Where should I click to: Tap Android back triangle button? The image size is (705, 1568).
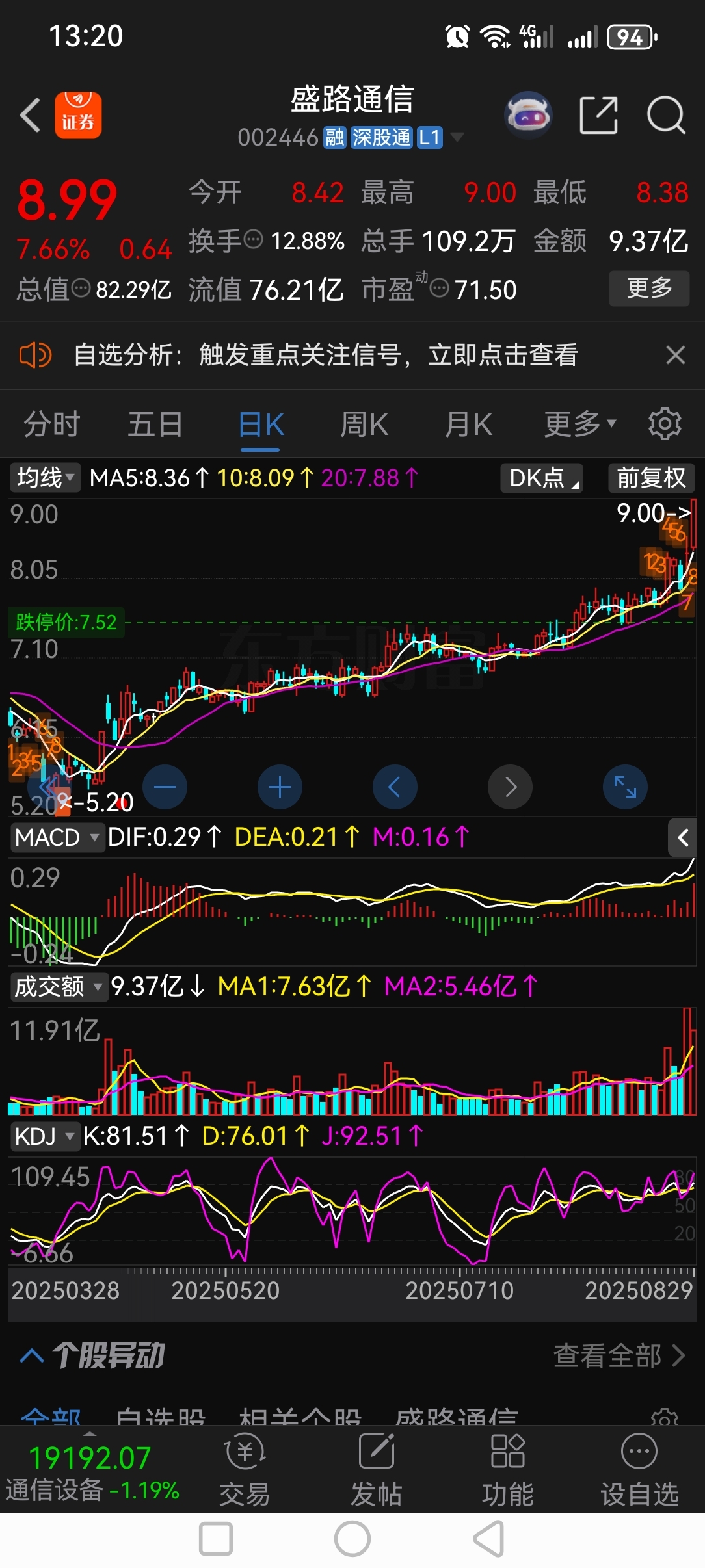(x=489, y=1539)
